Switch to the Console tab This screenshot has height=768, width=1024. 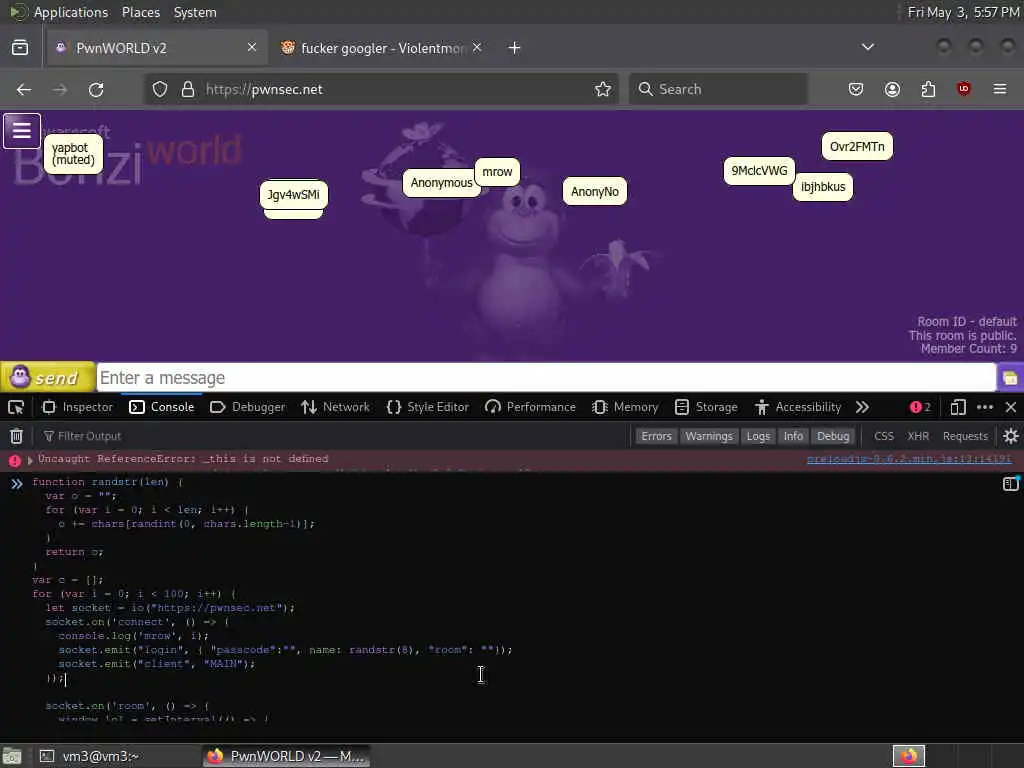click(162, 408)
